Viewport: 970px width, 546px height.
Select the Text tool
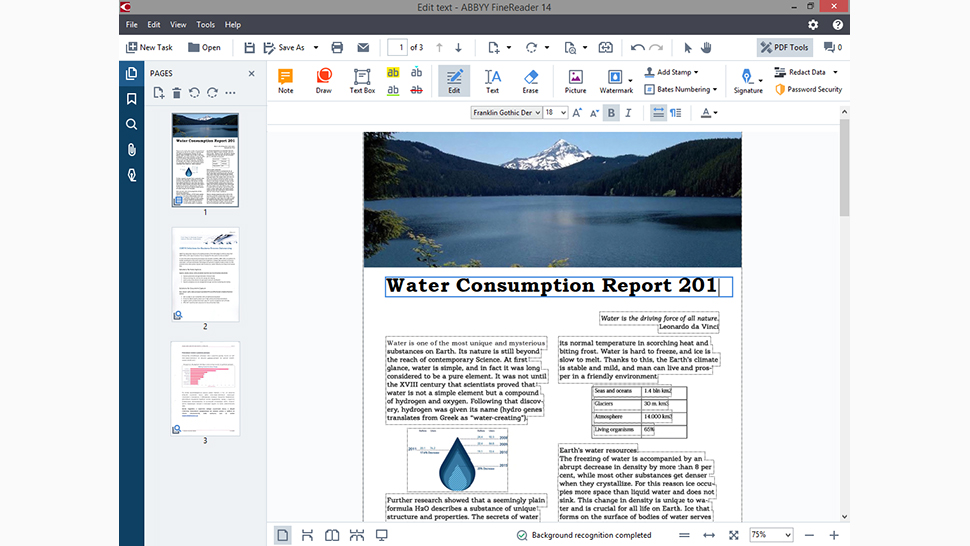point(492,81)
